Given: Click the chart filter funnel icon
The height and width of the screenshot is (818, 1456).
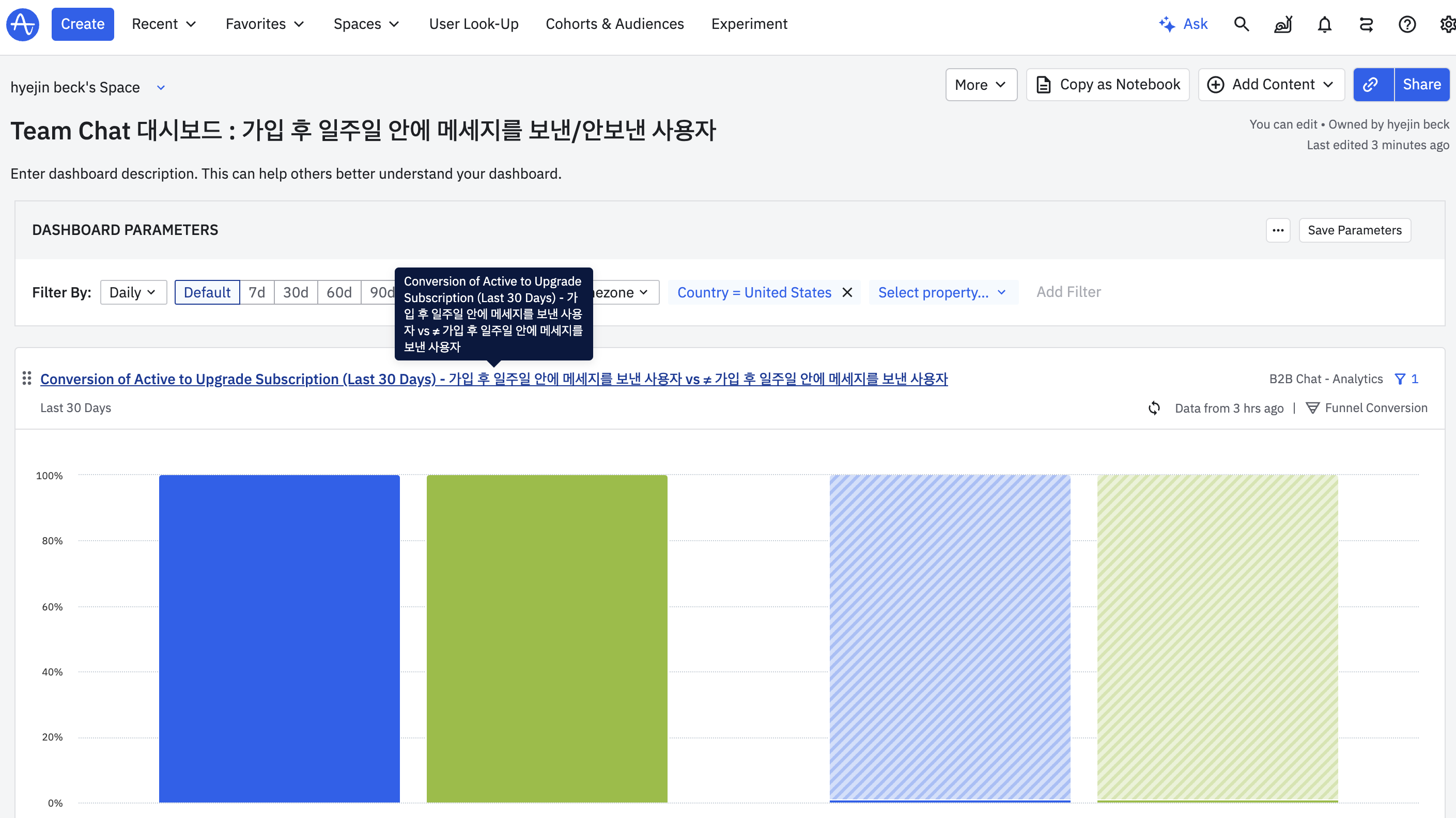Looking at the screenshot, I should coord(1400,379).
